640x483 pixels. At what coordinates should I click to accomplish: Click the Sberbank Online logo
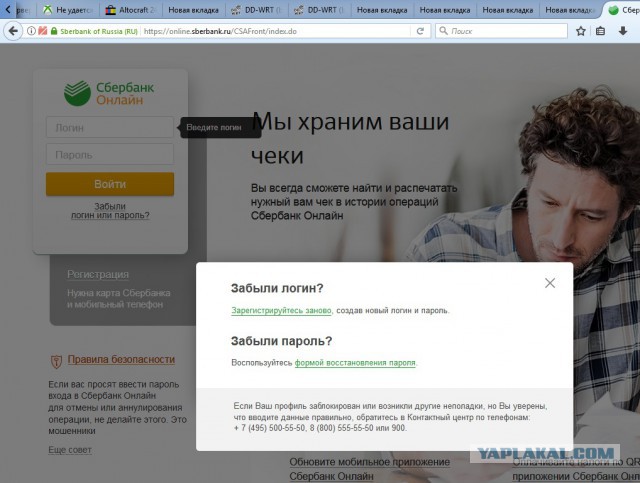coord(109,93)
